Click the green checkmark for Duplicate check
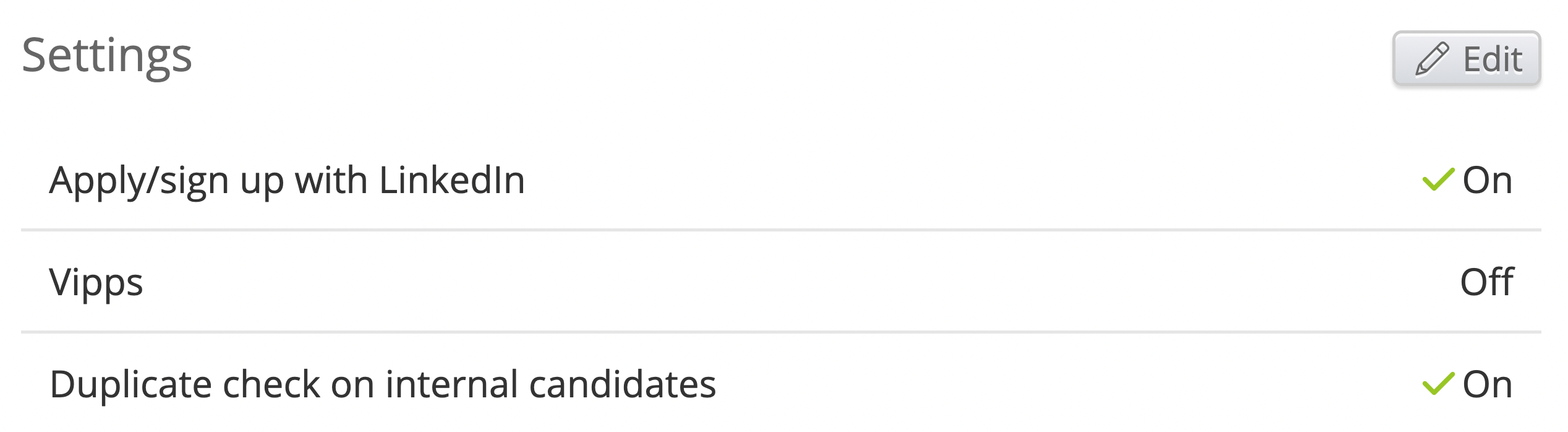The image size is (1568, 432). 1439,384
